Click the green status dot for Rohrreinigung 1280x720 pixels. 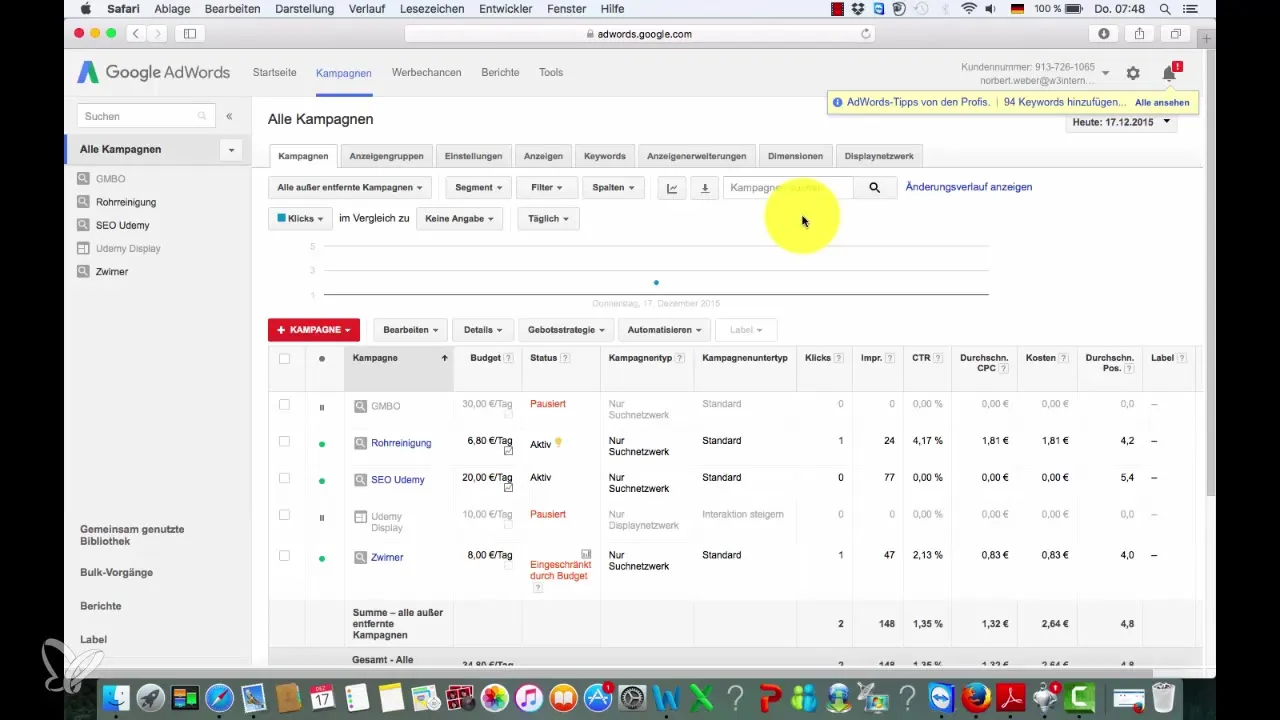[x=322, y=444]
